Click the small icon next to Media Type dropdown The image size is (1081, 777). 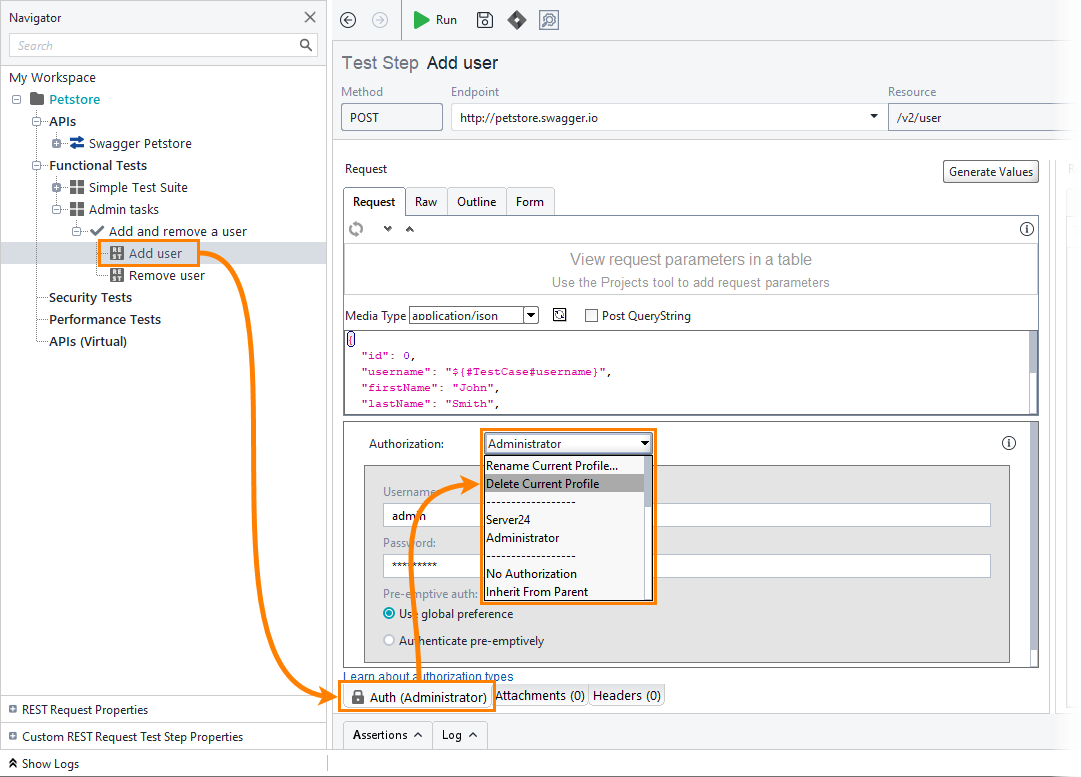point(560,315)
